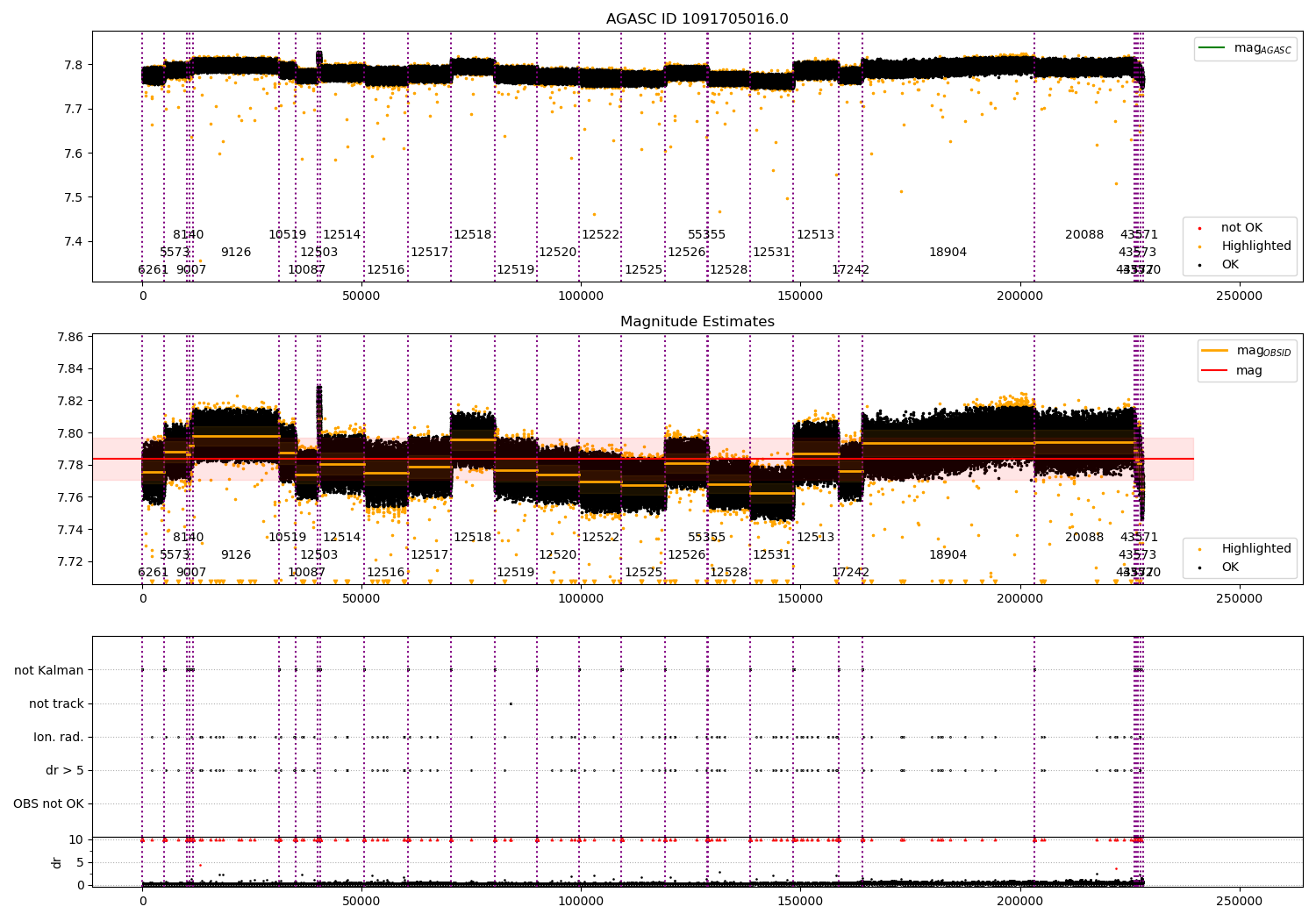
Task: Click the 'AGASC ID 1091705016.0' plot title
Action: [697, 19]
